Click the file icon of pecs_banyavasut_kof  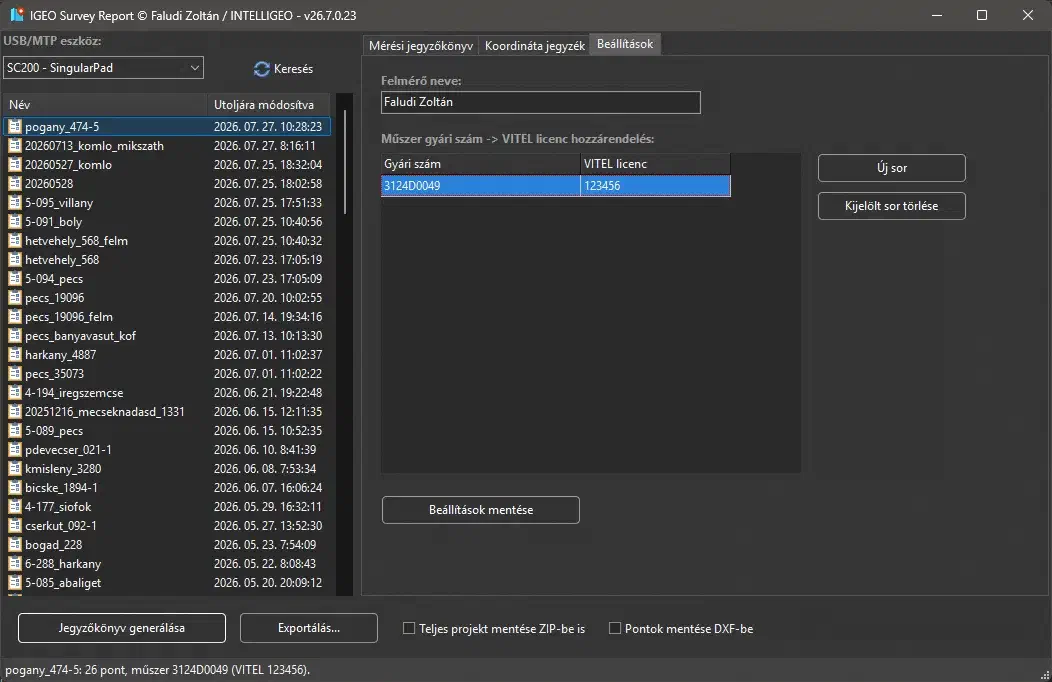(15, 335)
